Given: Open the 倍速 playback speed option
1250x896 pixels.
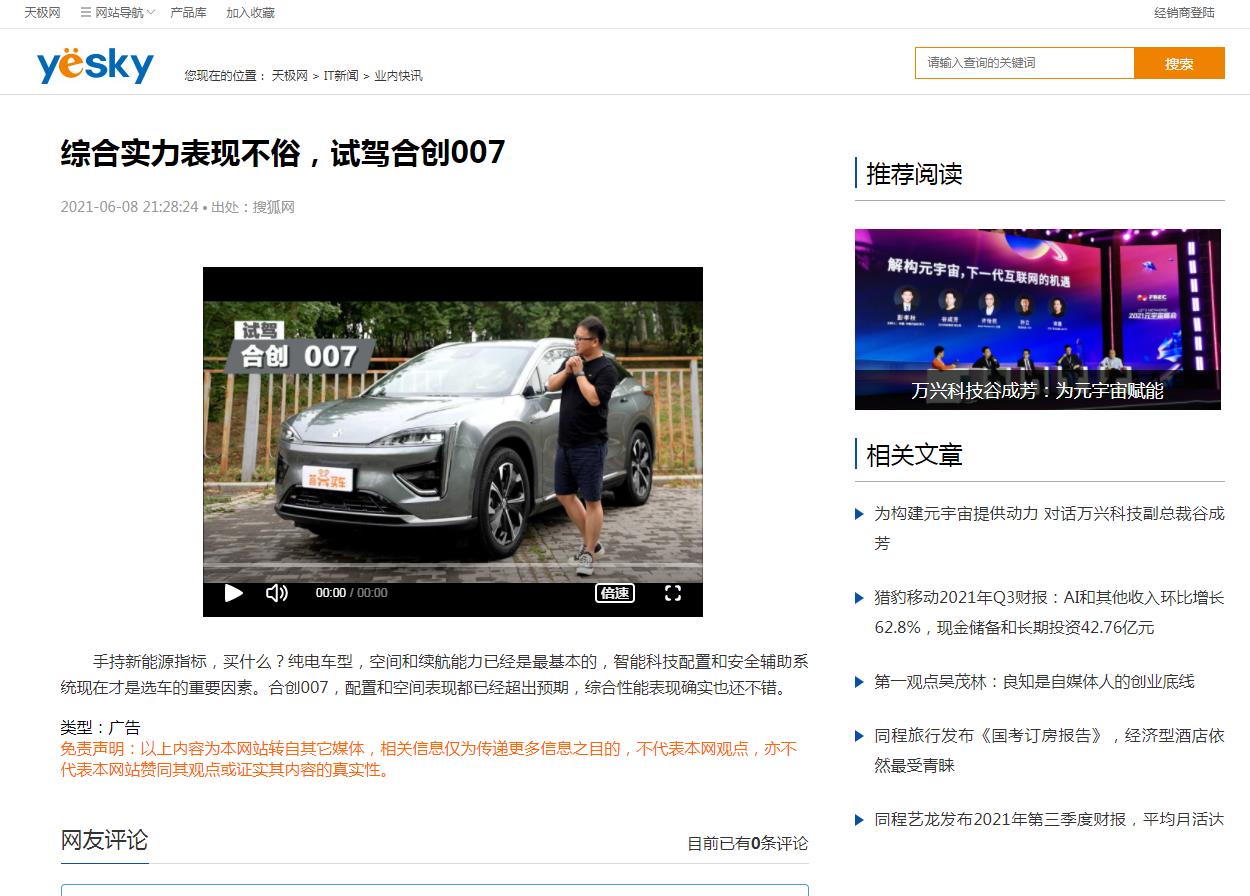Looking at the screenshot, I should tap(614, 593).
